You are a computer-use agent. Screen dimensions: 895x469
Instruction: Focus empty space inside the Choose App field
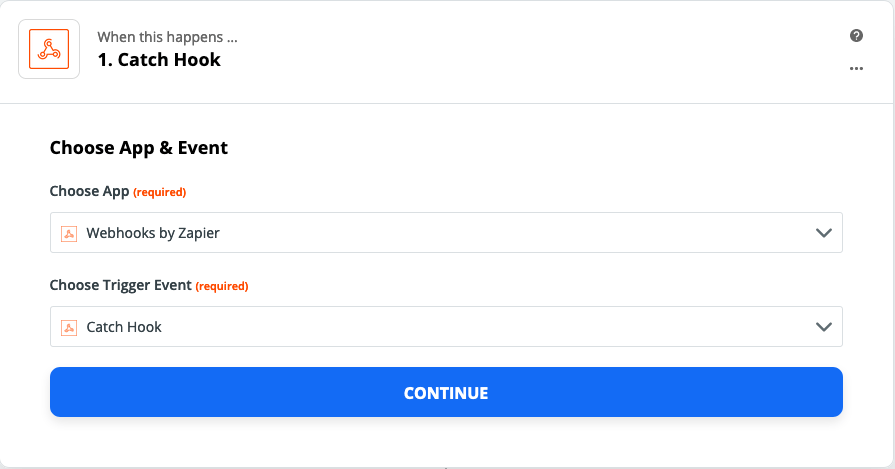(x=514, y=233)
